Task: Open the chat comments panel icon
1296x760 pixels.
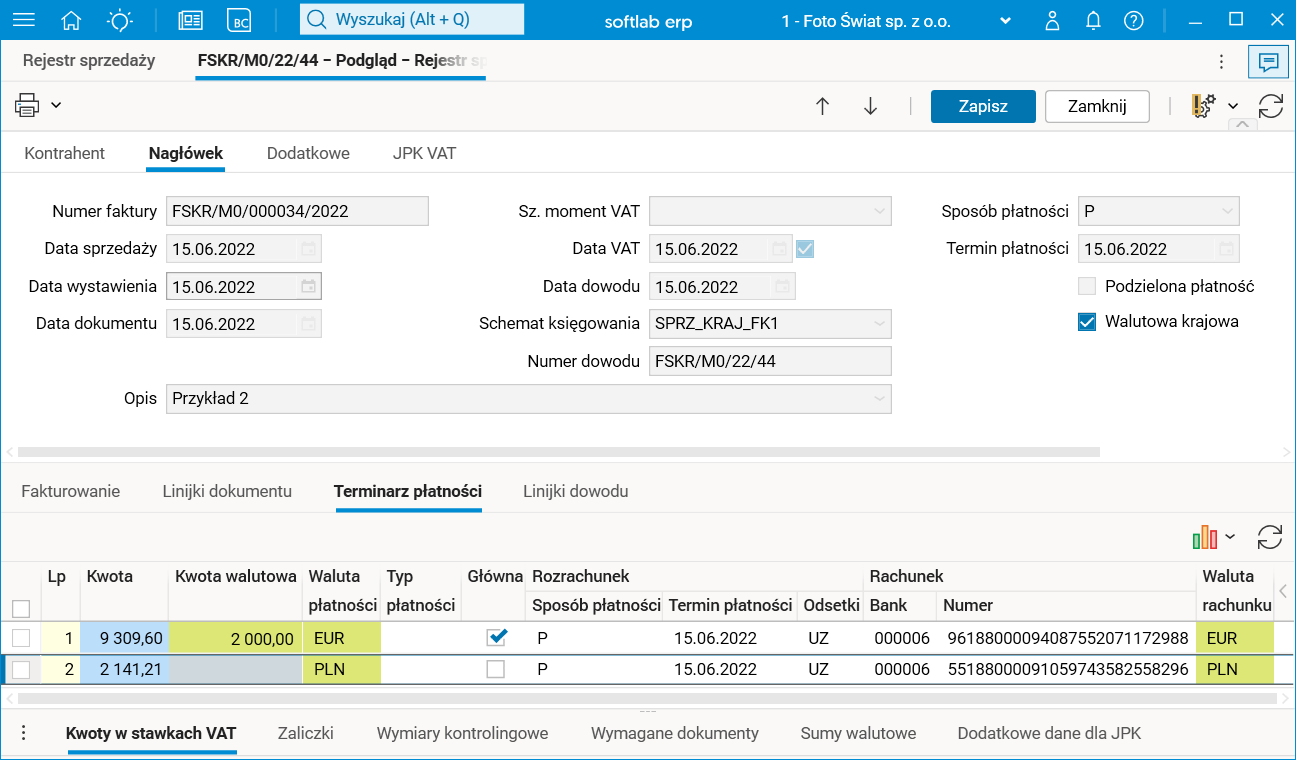Action: pos(1268,61)
